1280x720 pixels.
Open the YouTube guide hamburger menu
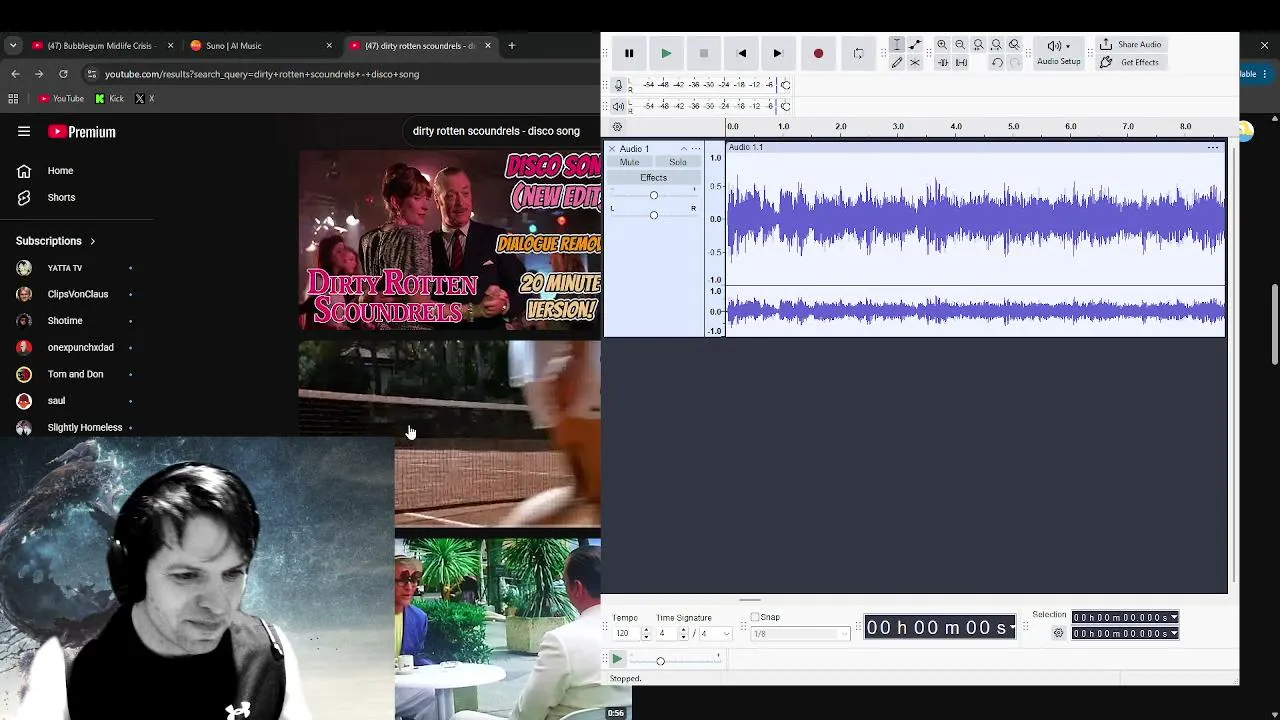pyautogui.click(x=24, y=132)
